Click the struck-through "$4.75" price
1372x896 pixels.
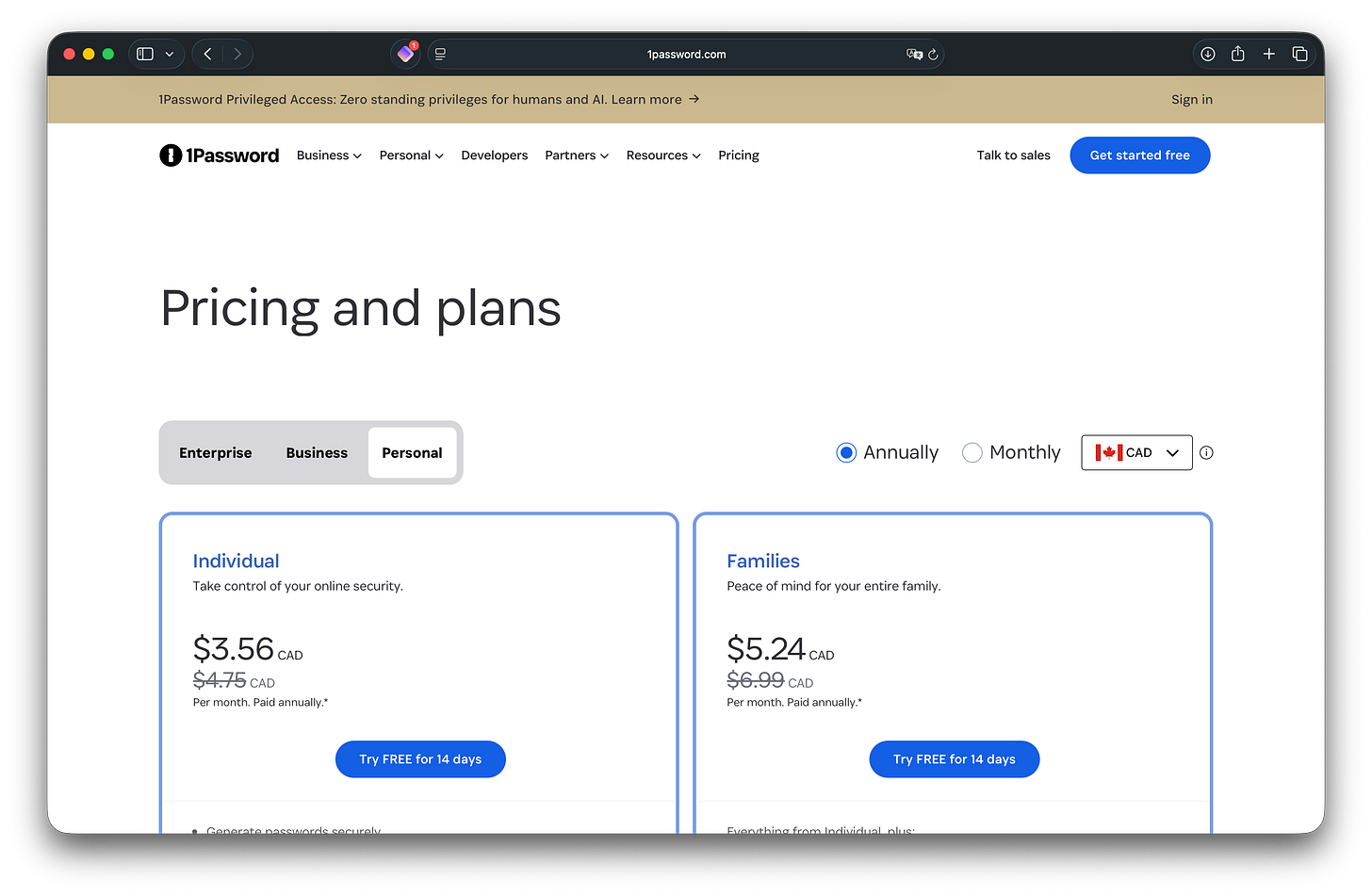[220, 680]
